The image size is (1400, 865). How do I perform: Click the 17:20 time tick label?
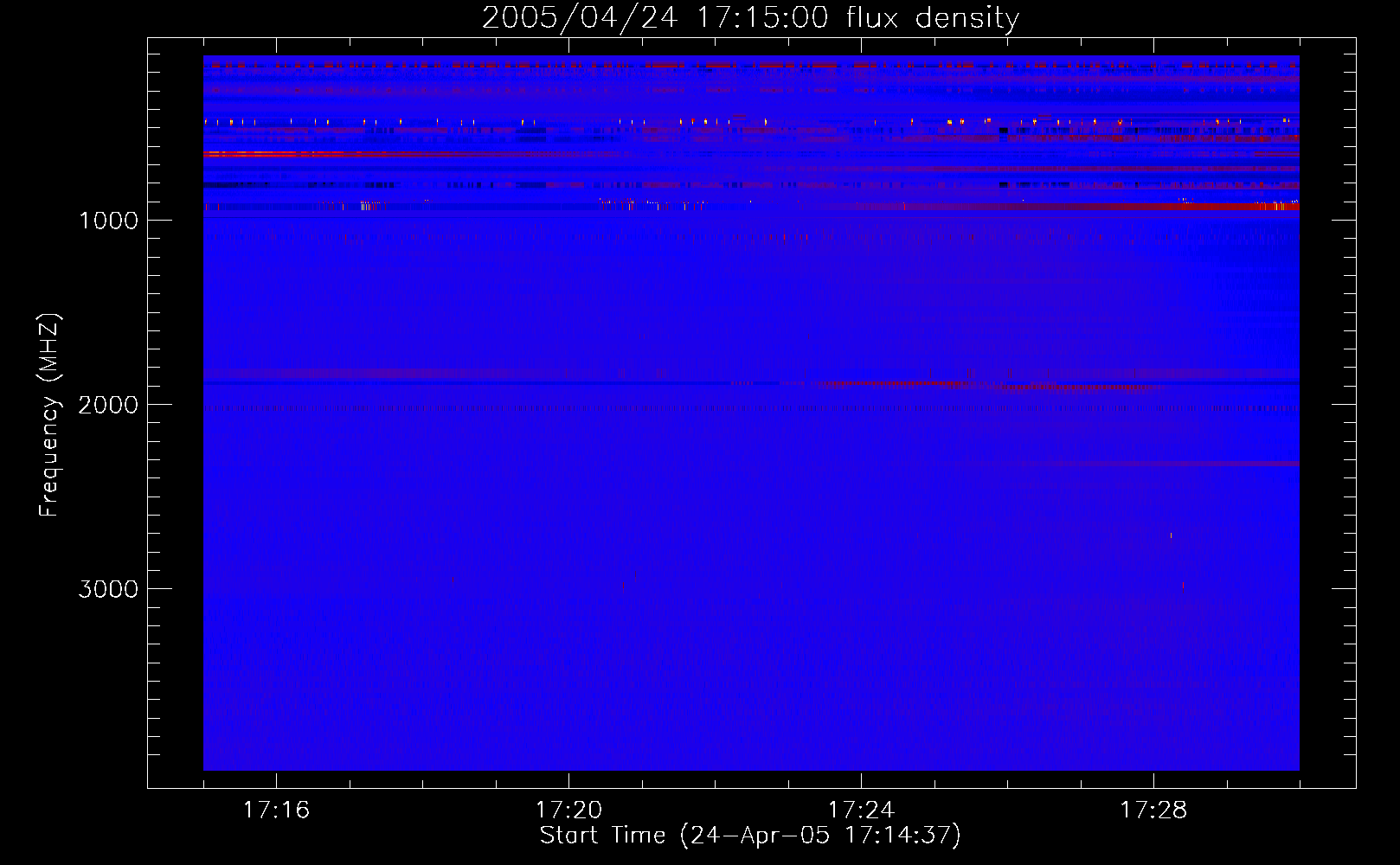tap(568, 810)
